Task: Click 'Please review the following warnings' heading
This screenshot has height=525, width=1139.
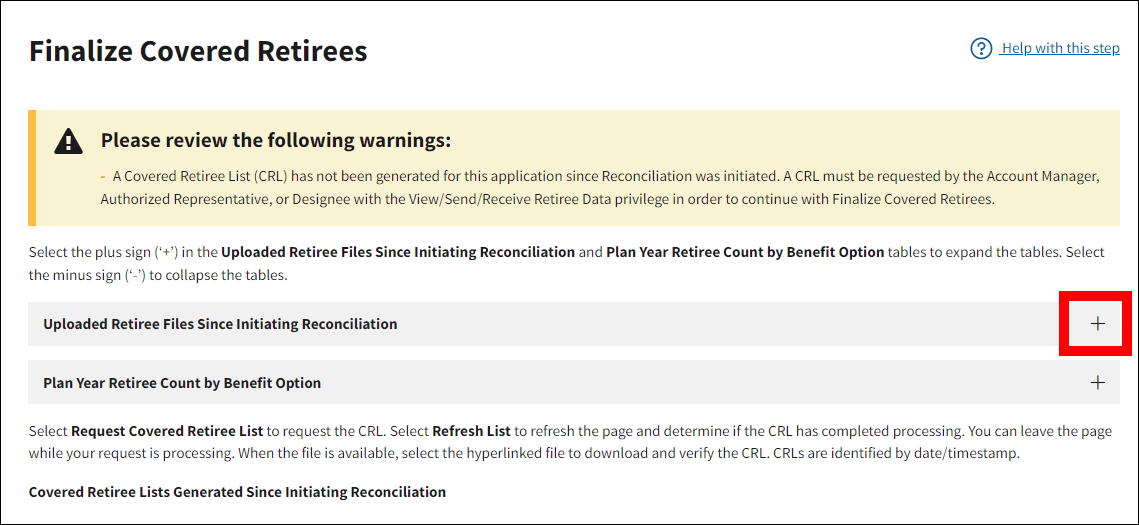Action: [x=276, y=140]
